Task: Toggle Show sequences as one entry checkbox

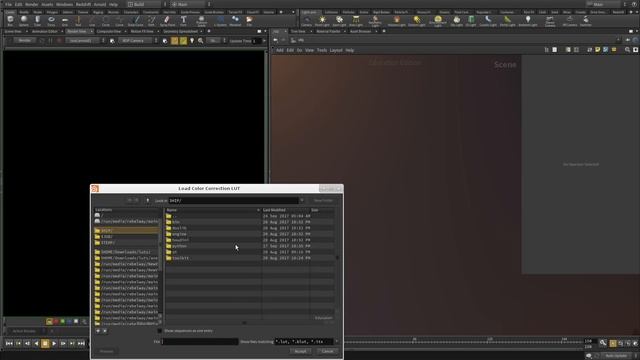Action: pyautogui.click(x=160, y=331)
